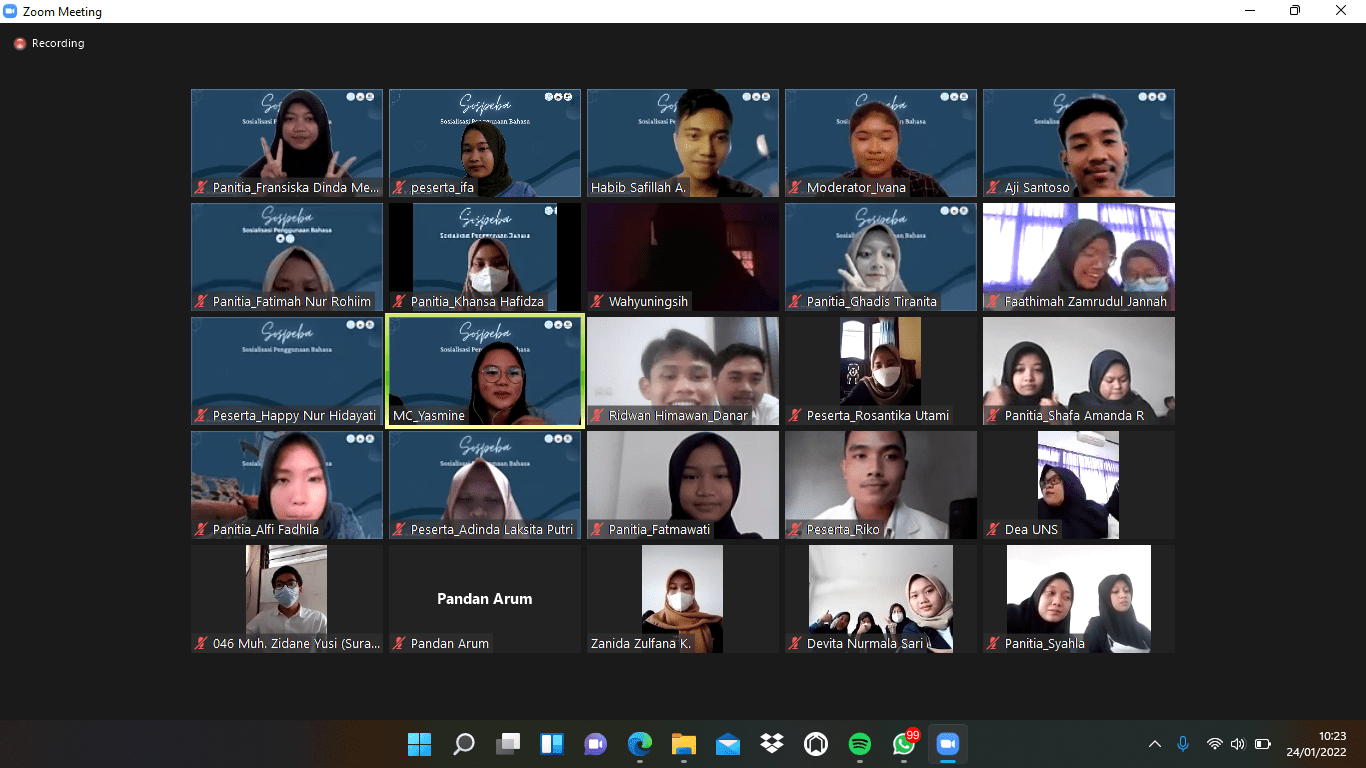The height and width of the screenshot is (768, 1366).
Task: Open the Windows Start menu
Action: pyautogui.click(x=419, y=744)
